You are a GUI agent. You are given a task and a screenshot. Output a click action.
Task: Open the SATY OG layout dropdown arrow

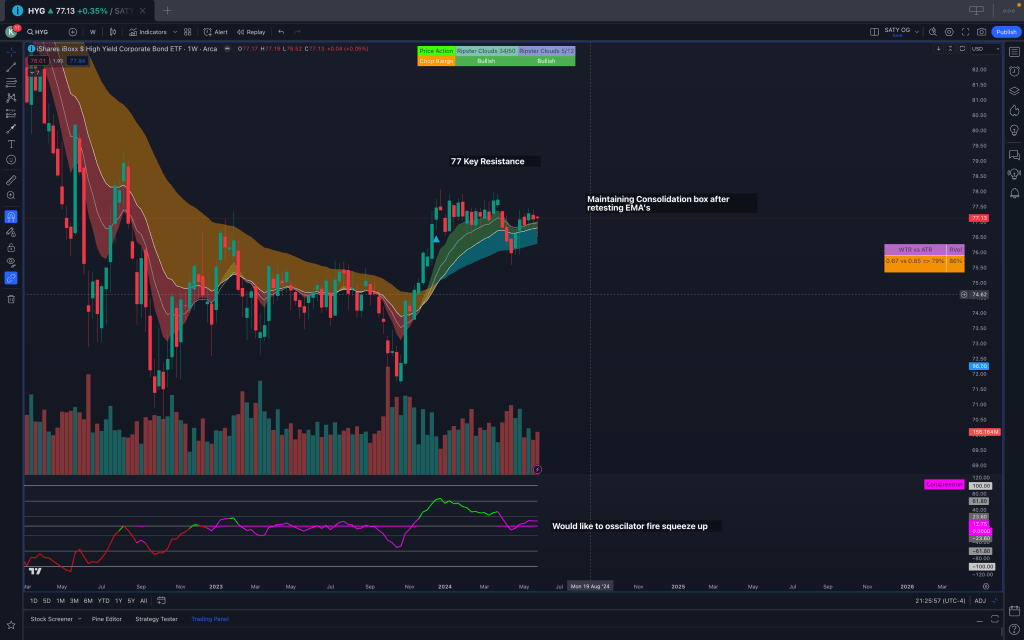(x=918, y=32)
